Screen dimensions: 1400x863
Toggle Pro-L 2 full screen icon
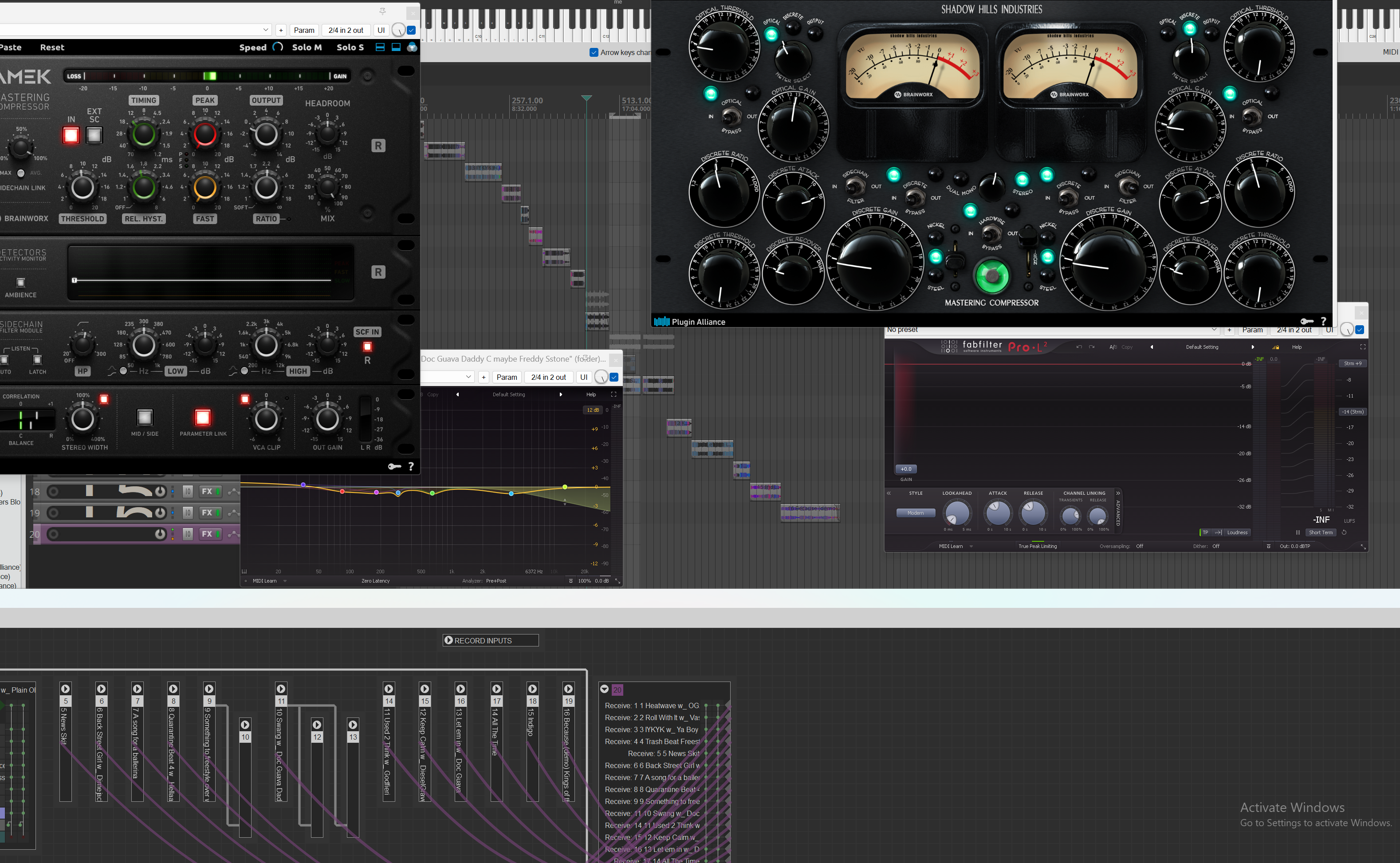[x=1363, y=347]
